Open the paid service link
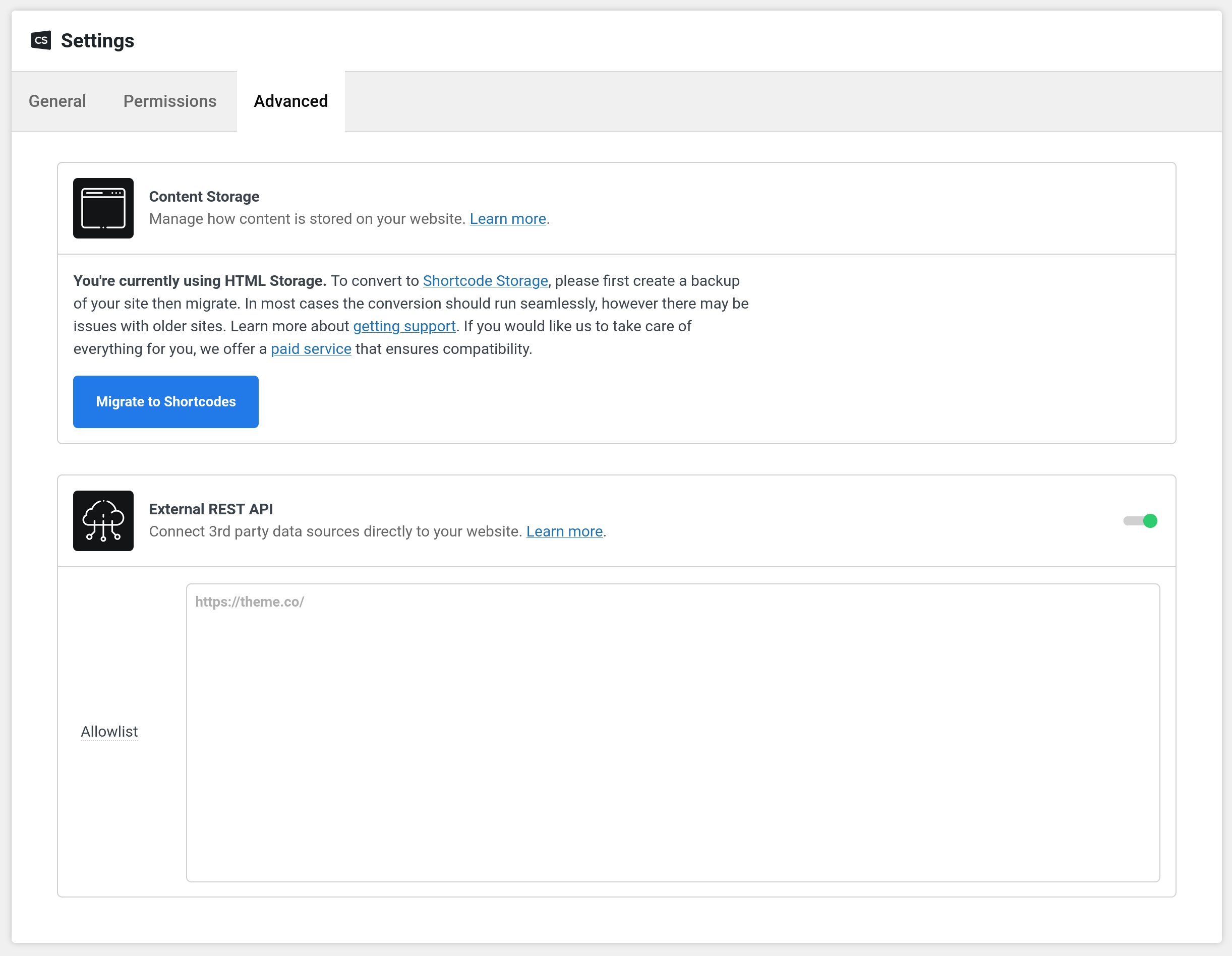Image resolution: width=1232 pixels, height=956 pixels. pos(311,348)
